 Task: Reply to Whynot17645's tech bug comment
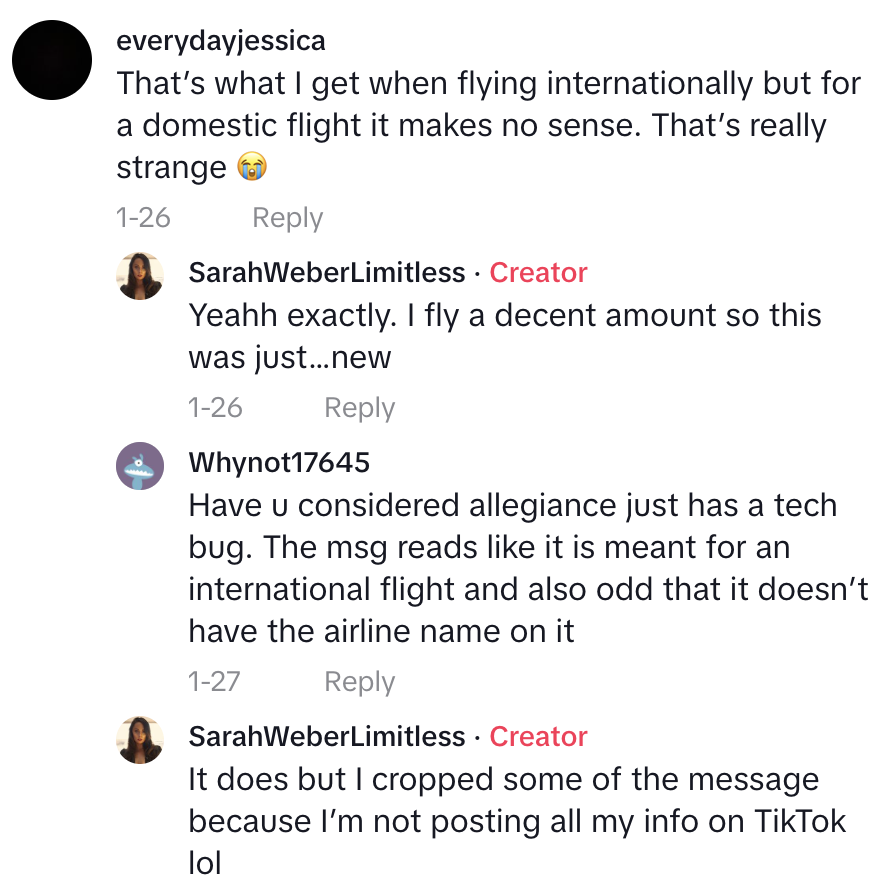359,682
